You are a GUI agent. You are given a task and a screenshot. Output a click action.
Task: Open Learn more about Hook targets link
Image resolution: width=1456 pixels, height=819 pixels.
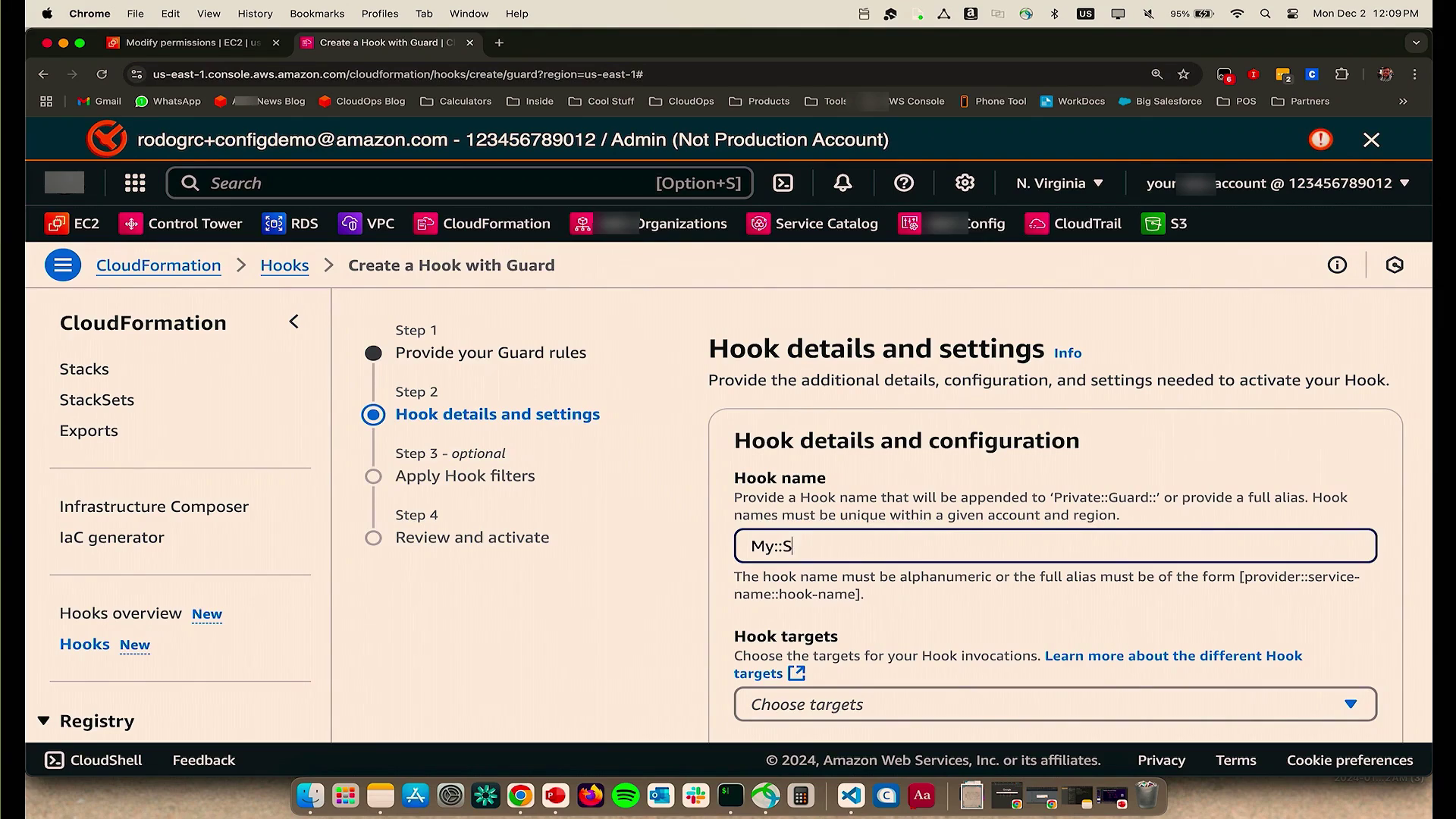(1173, 656)
